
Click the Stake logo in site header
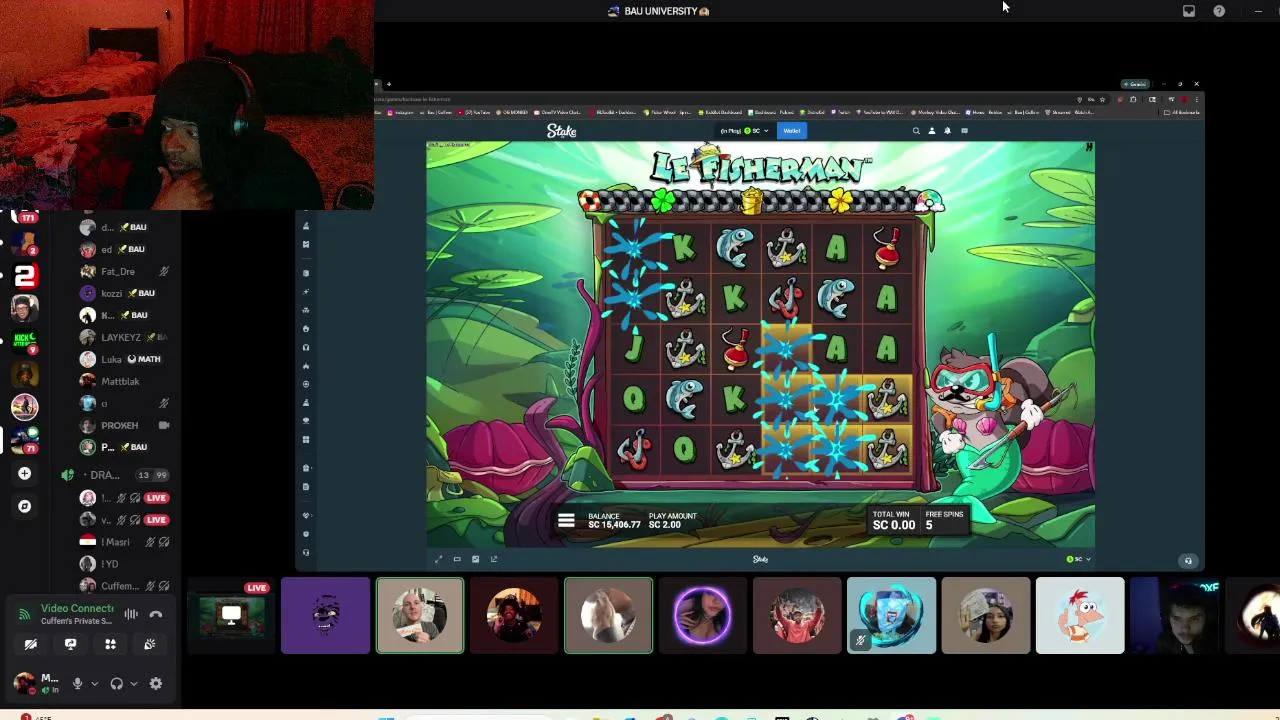tap(561, 131)
